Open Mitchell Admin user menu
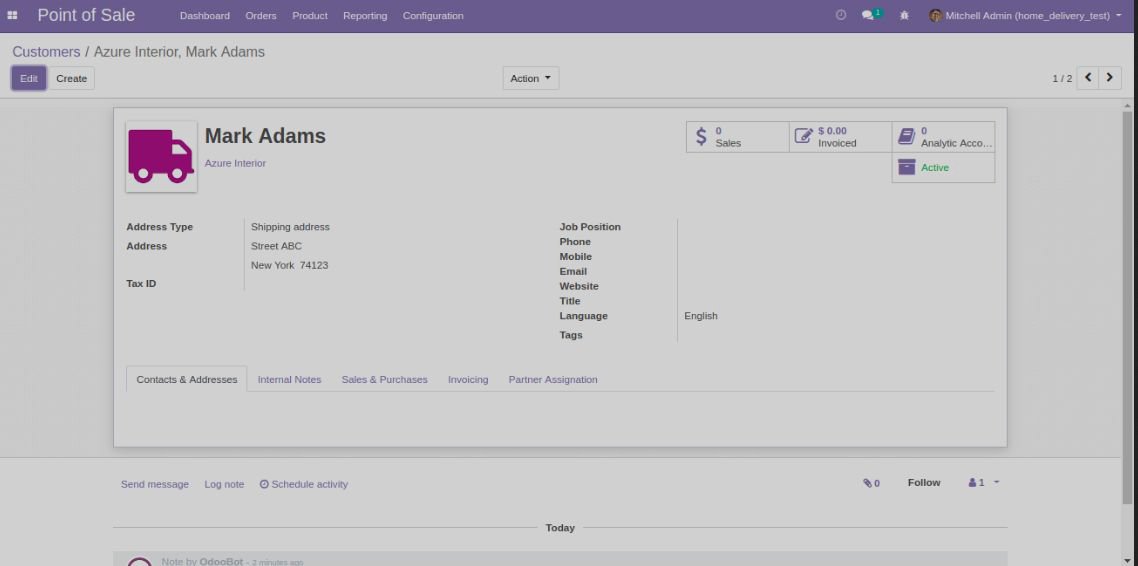Image resolution: width=1138 pixels, height=566 pixels. tap(1025, 15)
